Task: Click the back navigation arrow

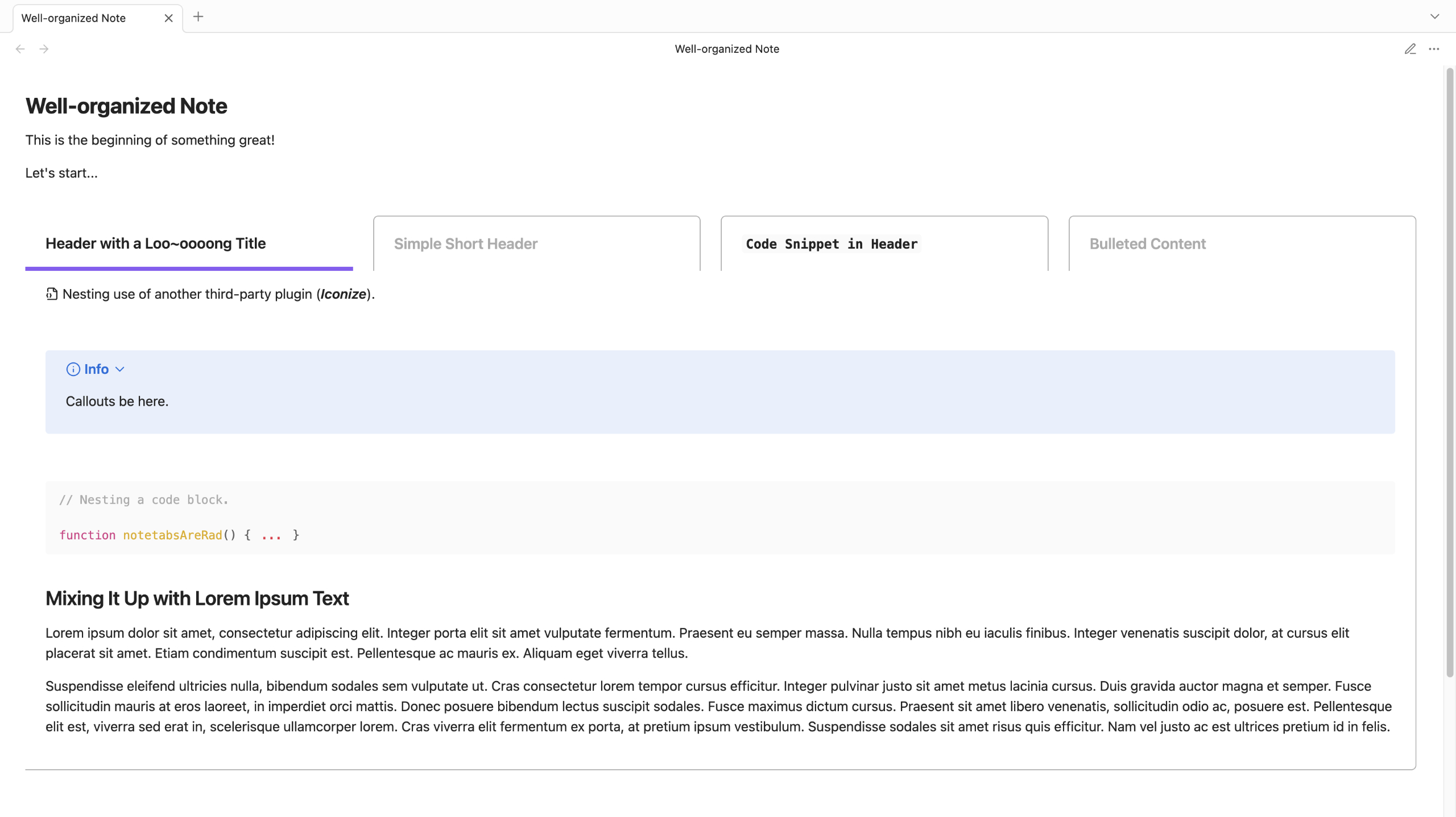Action: pyautogui.click(x=20, y=49)
